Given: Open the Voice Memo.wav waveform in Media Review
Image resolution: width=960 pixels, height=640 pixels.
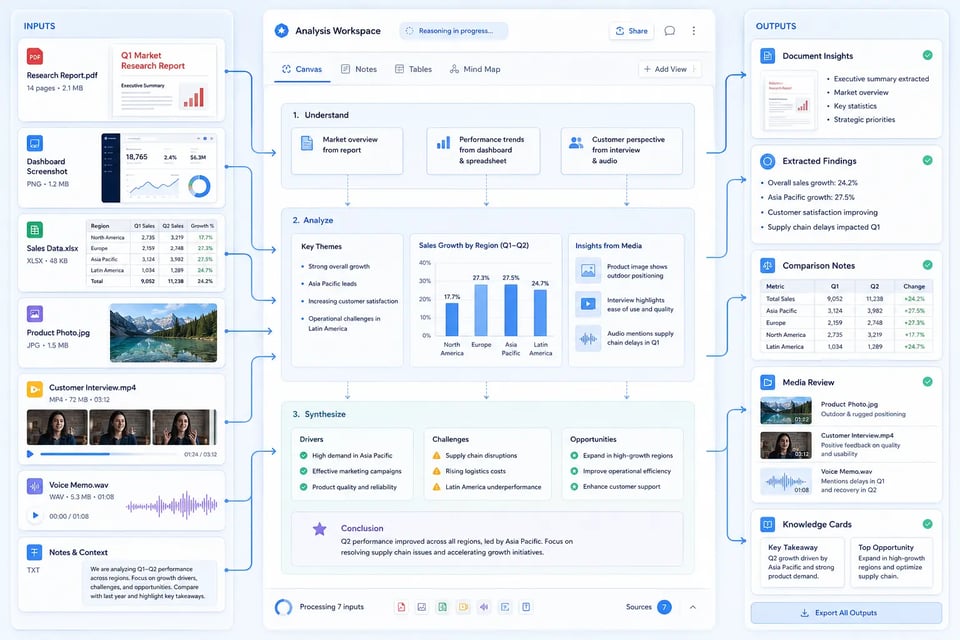Looking at the screenshot, I should pyautogui.click(x=786, y=481).
